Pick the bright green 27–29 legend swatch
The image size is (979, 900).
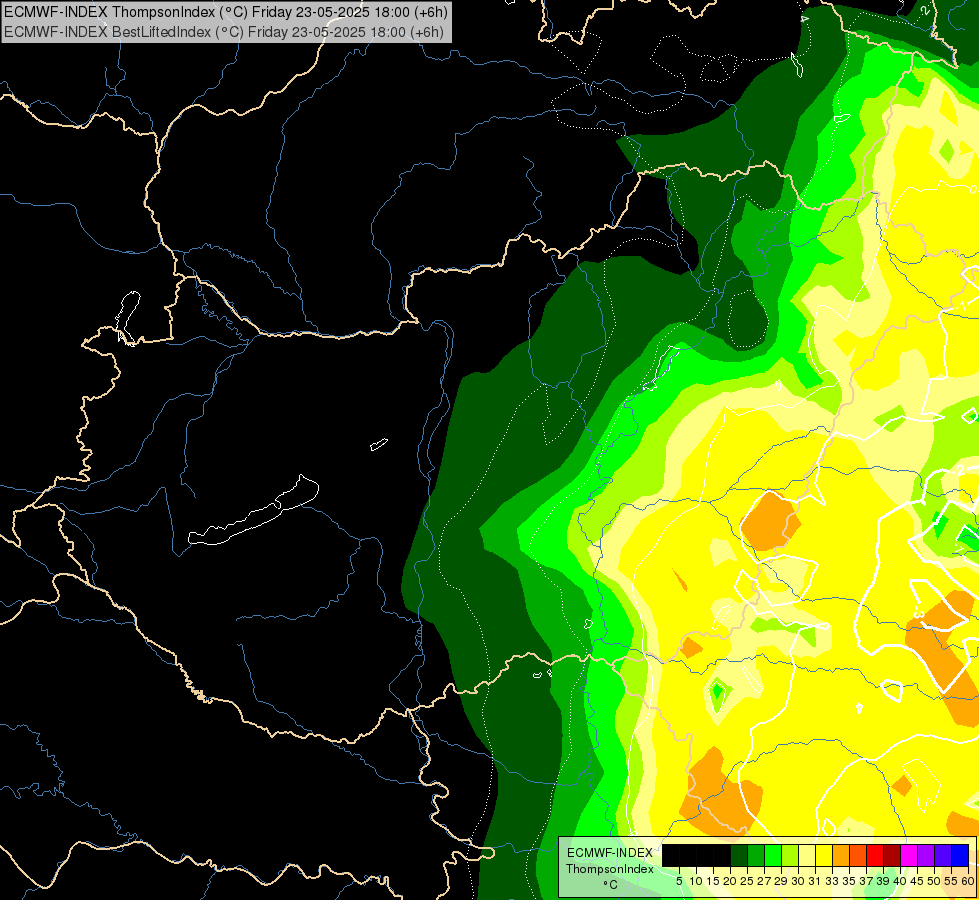[773, 855]
